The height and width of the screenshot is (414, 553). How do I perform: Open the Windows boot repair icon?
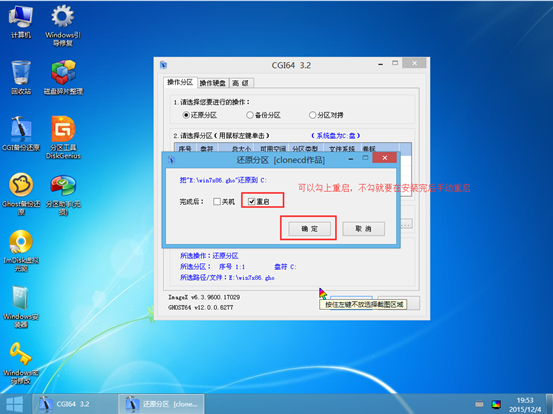point(63,24)
